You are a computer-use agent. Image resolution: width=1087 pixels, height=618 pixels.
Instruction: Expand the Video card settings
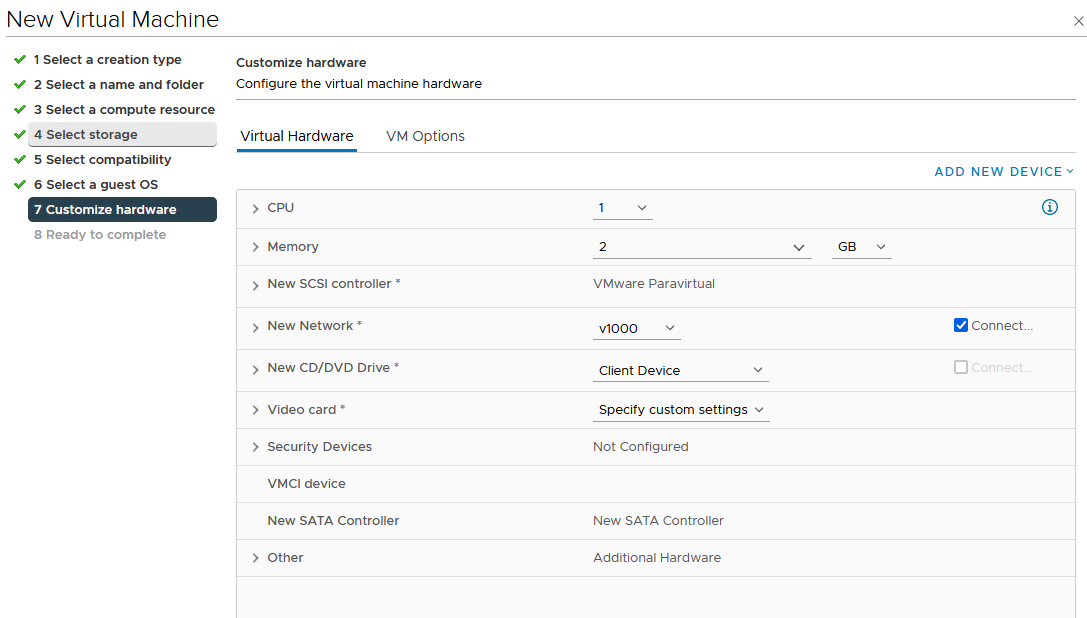point(256,411)
